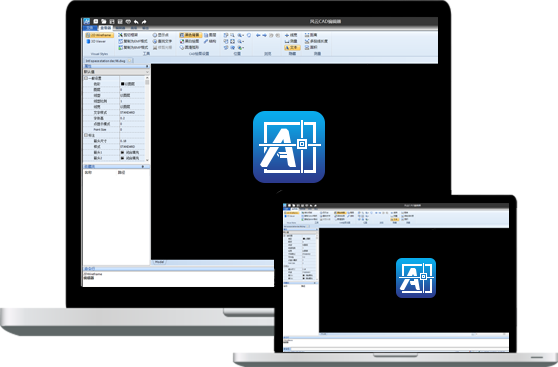
Task: Click the black background toggle button
Action: point(190,35)
